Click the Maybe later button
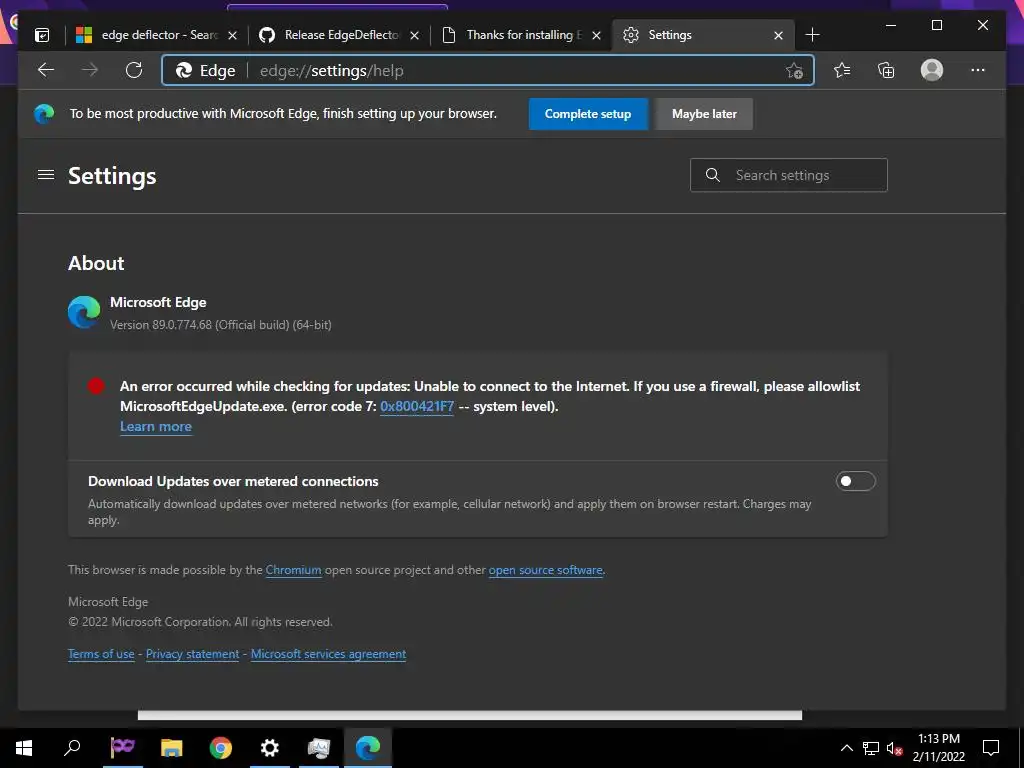Screen dimensions: 1024x768 (x=704, y=114)
